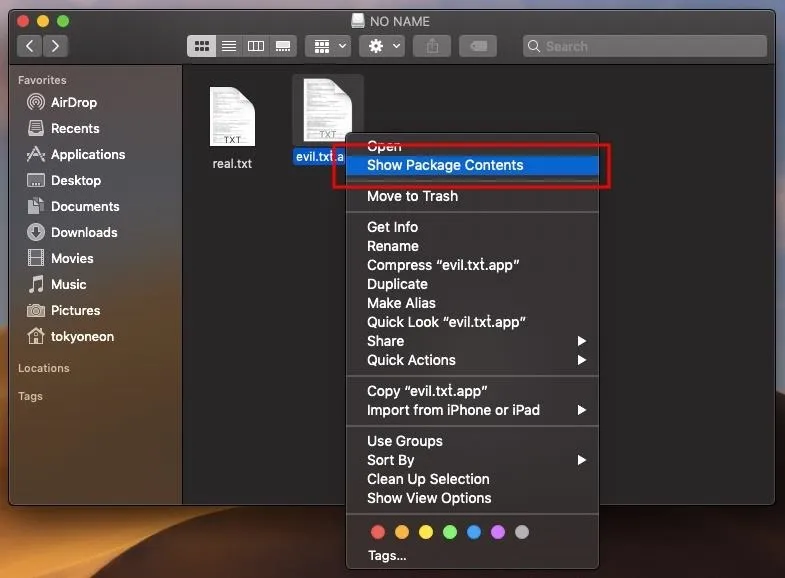Choose Use Groups
Image resolution: width=785 pixels, height=578 pixels.
coord(472,441)
